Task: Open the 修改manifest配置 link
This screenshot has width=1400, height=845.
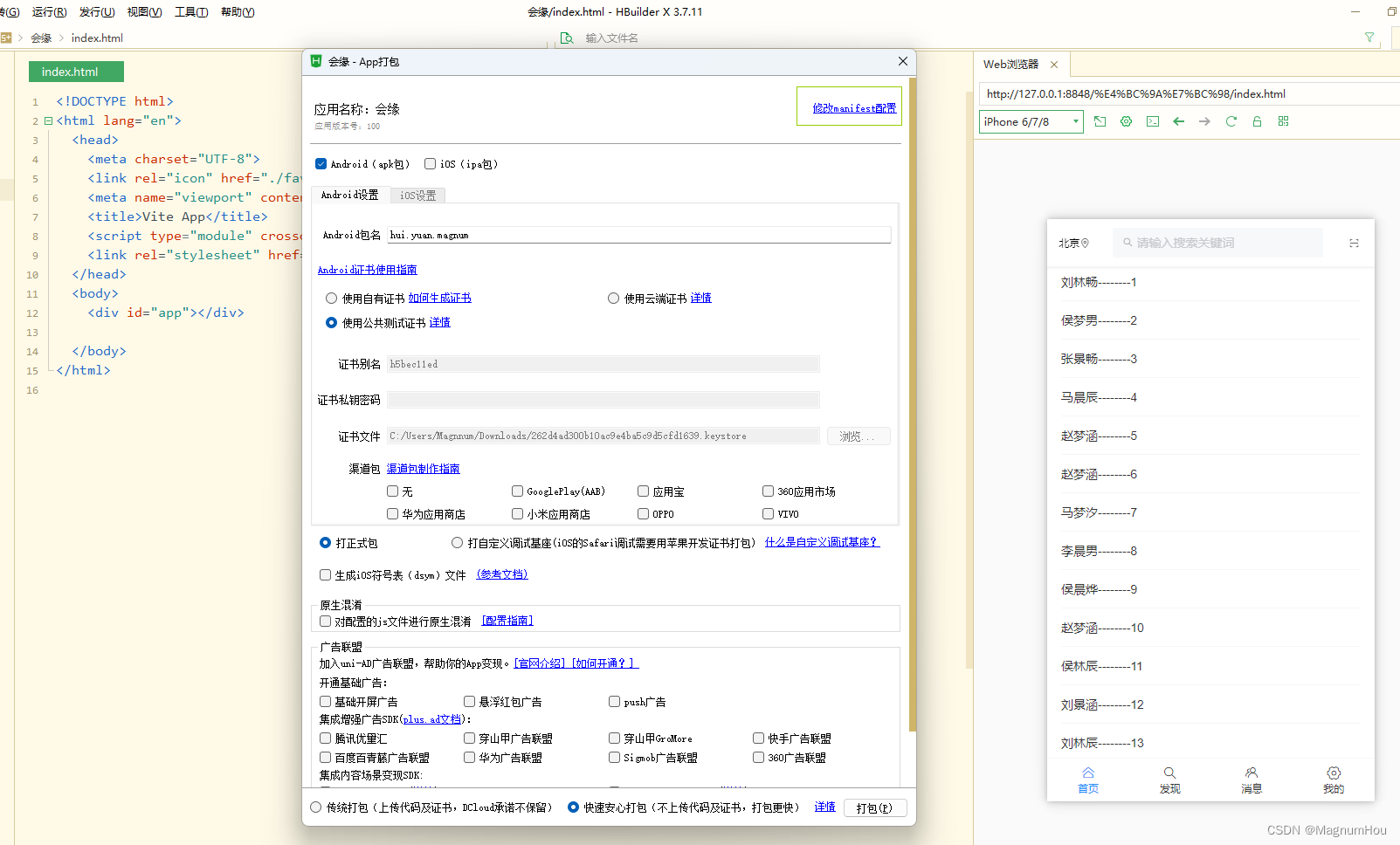Action: pos(848,107)
